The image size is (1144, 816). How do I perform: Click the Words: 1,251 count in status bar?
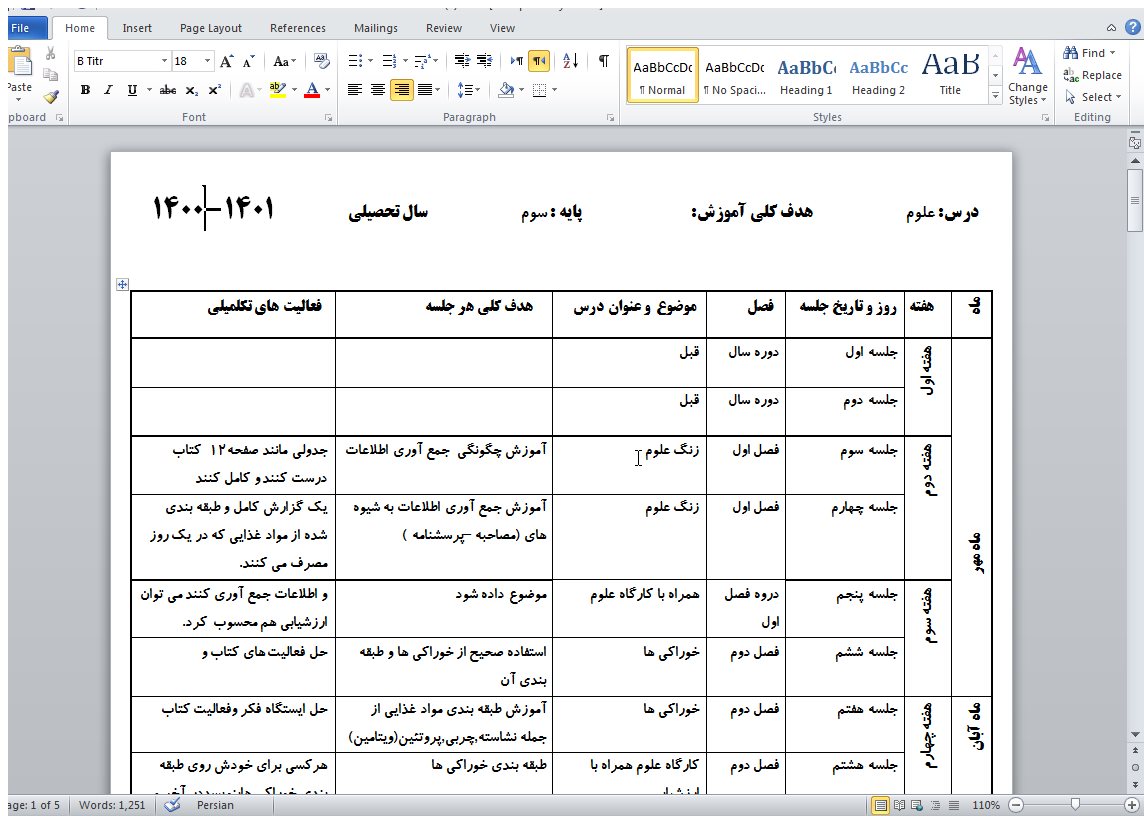(x=112, y=805)
